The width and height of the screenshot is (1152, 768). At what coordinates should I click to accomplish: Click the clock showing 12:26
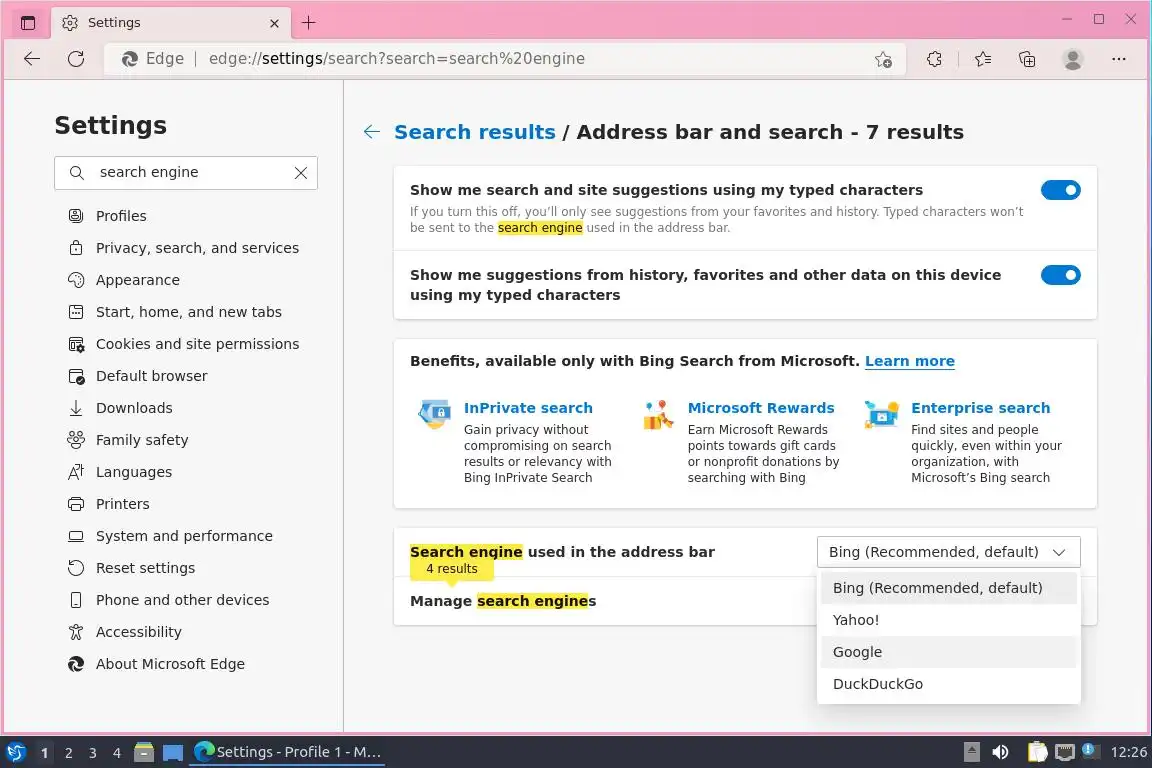1128,752
